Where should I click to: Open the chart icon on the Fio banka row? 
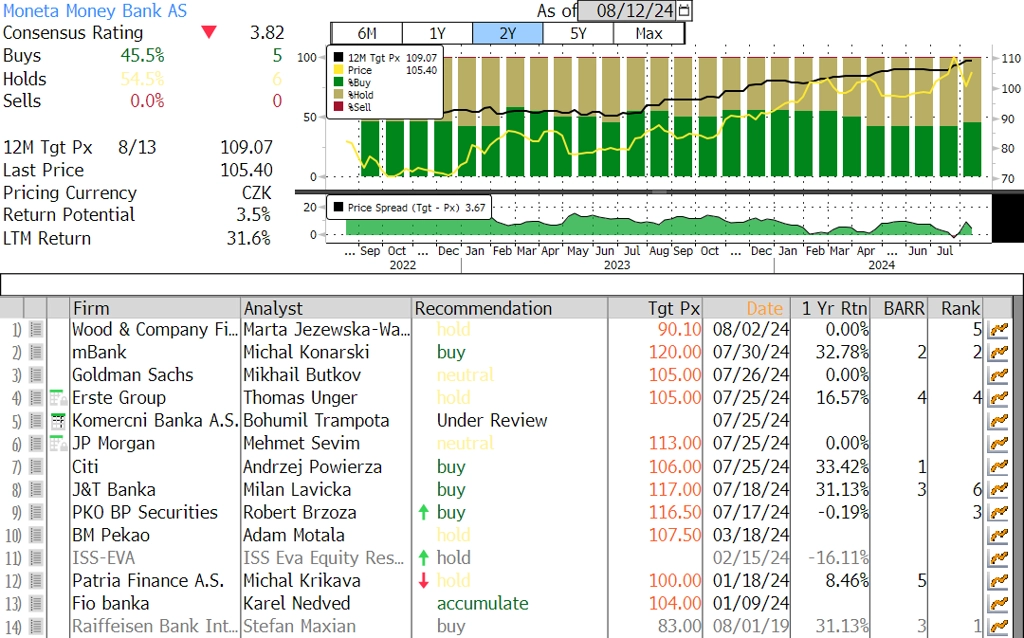[998, 604]
